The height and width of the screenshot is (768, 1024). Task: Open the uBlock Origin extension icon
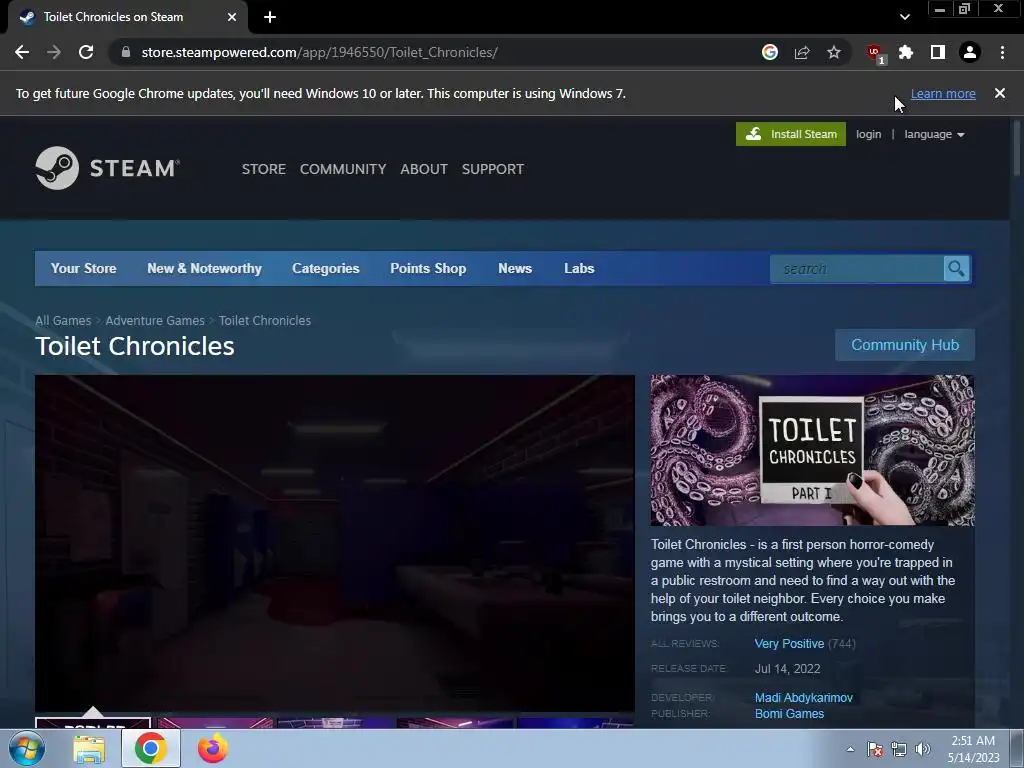tap(874, 53)
